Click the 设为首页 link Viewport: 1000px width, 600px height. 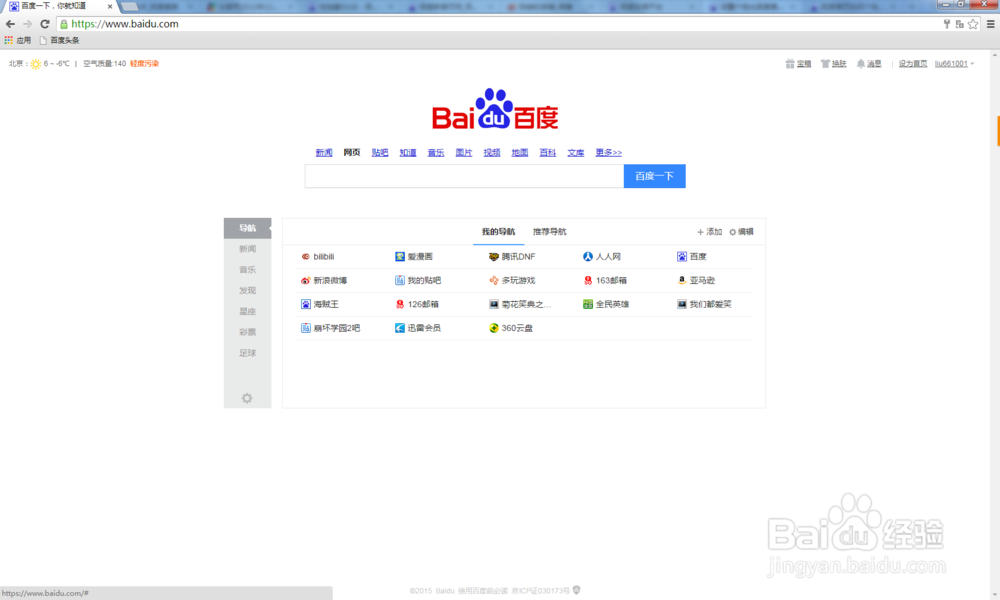click(x=913, y=64)
